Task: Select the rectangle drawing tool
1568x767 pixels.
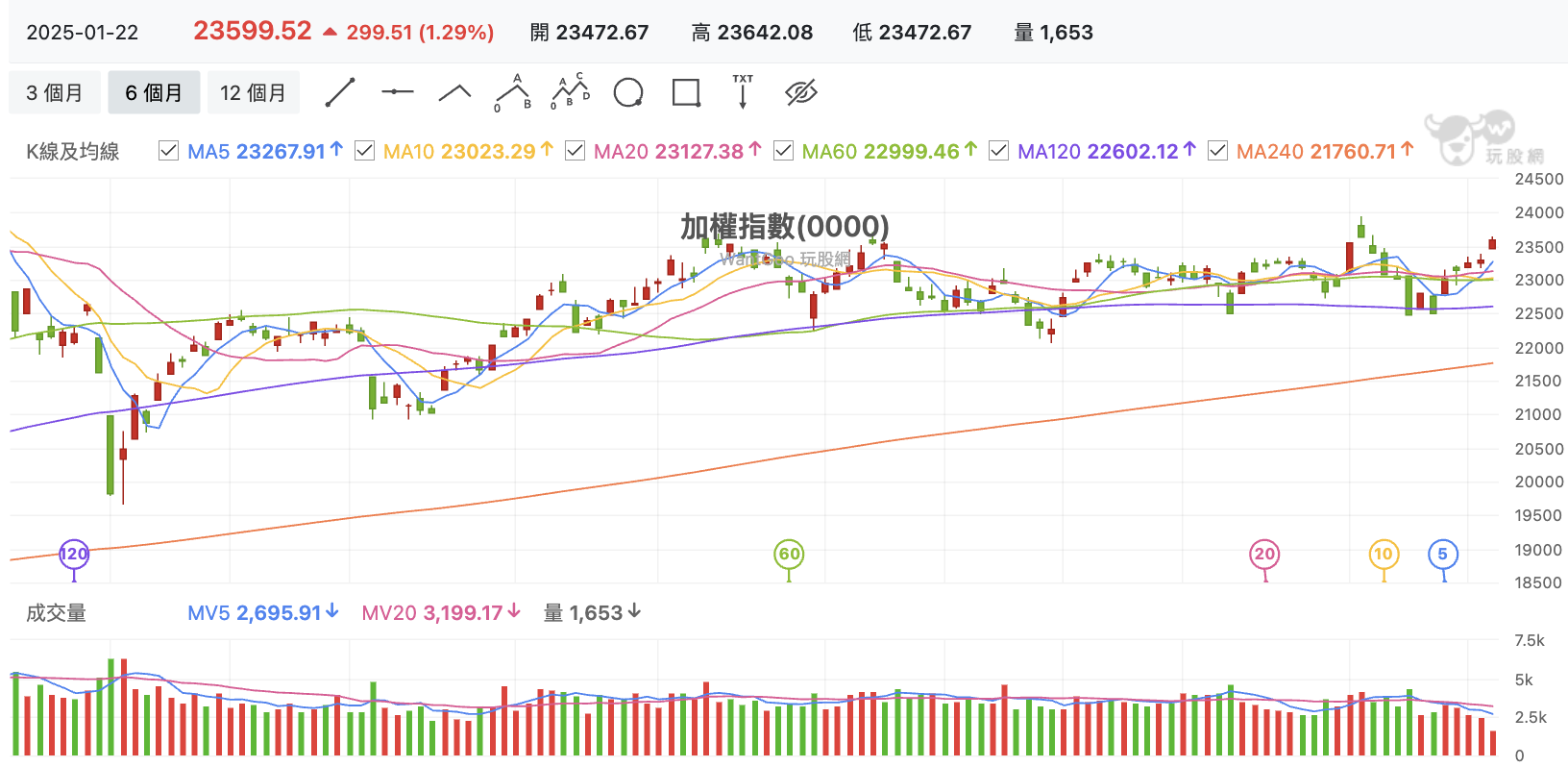Action: [x=686, y=92]
